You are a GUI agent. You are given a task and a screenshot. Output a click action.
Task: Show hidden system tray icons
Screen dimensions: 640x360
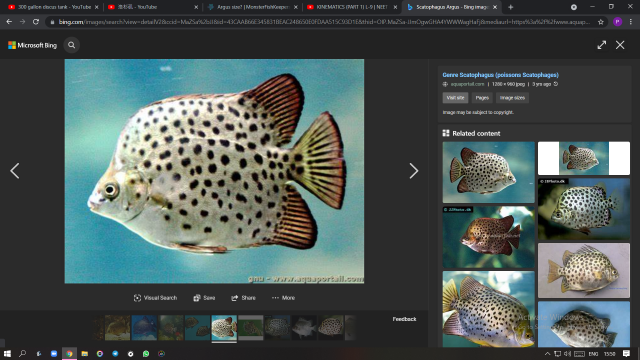[x=547, y=354]
